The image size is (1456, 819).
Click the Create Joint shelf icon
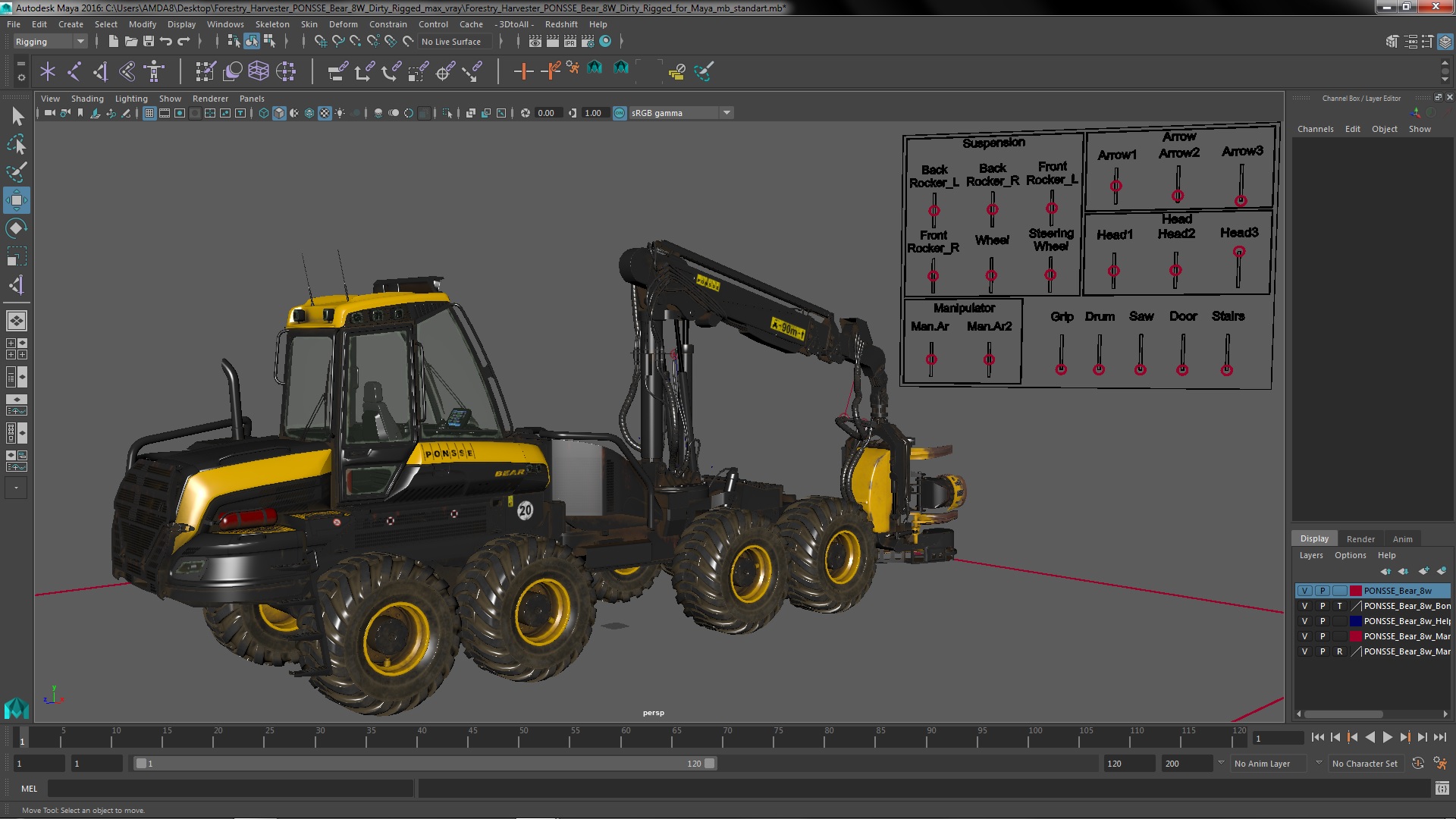[74, 71]
